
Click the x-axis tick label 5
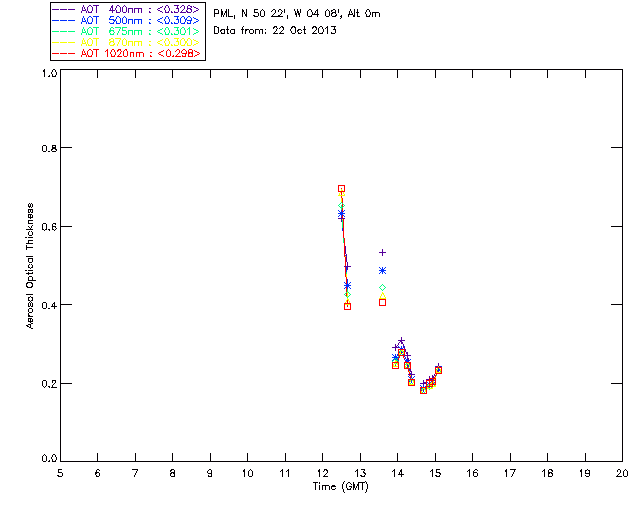60,474
